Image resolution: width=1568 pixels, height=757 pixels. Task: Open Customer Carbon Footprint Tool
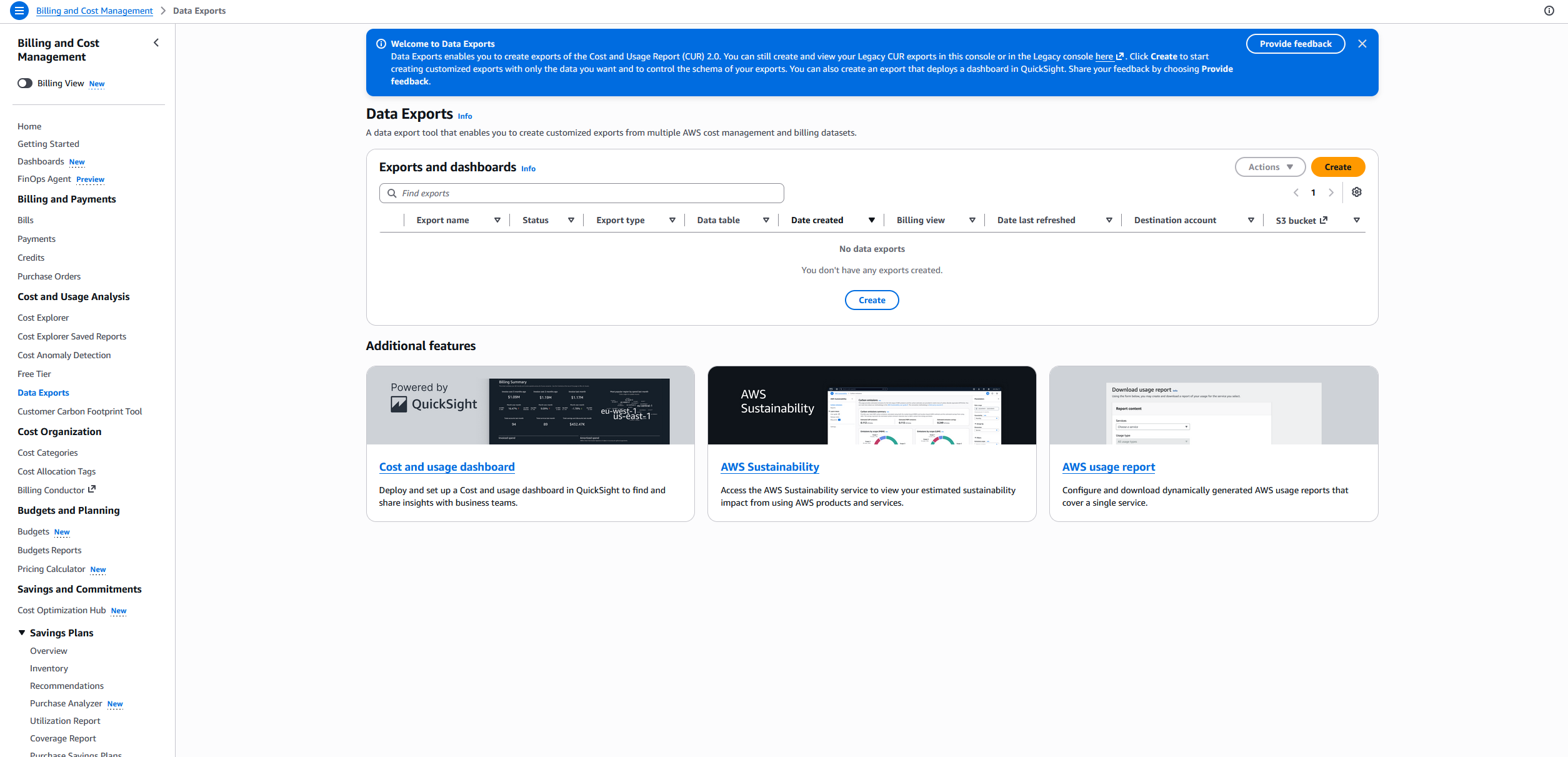tap(79, 411)
